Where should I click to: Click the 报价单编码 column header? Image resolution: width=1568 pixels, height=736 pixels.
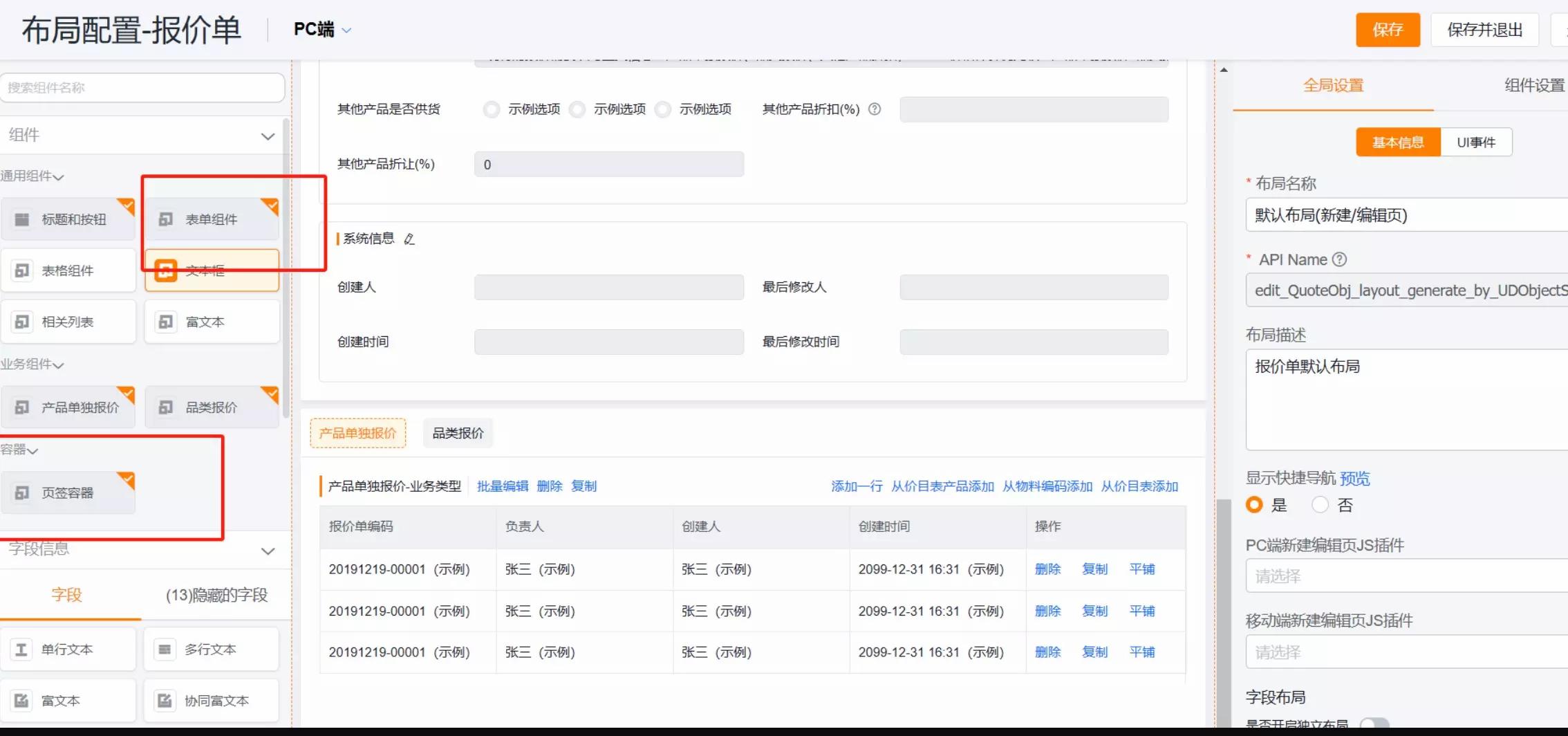pyautogui.click(x=408, y=526)
